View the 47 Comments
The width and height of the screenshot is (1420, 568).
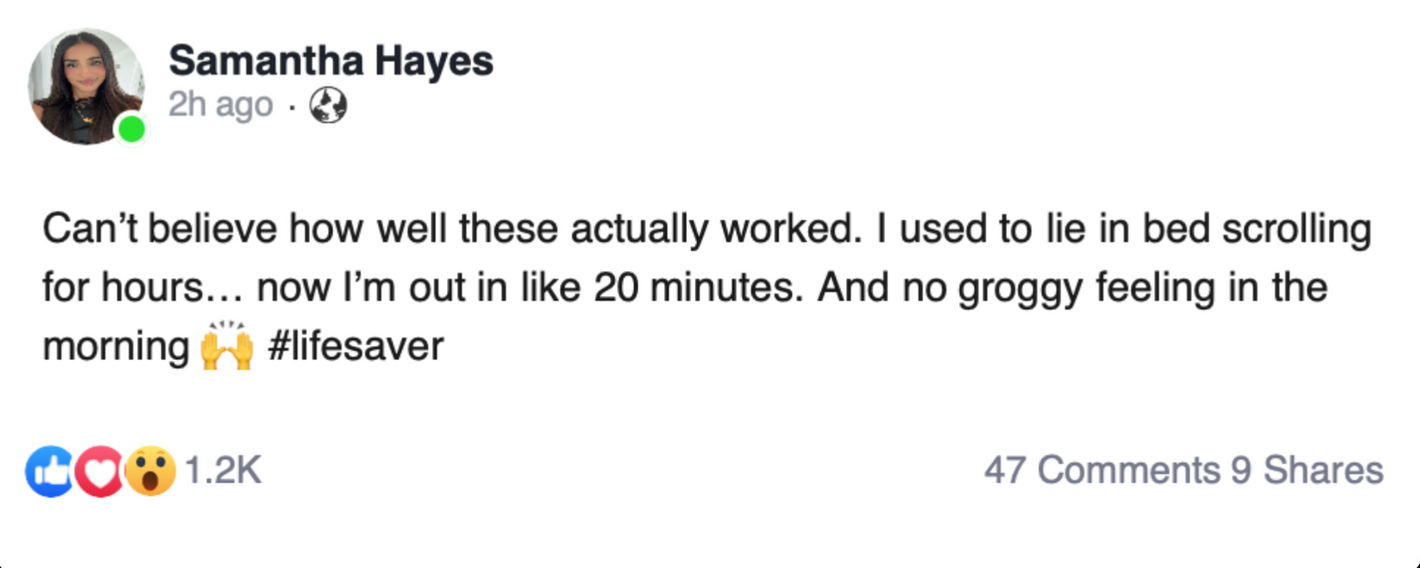[1102, 470]
